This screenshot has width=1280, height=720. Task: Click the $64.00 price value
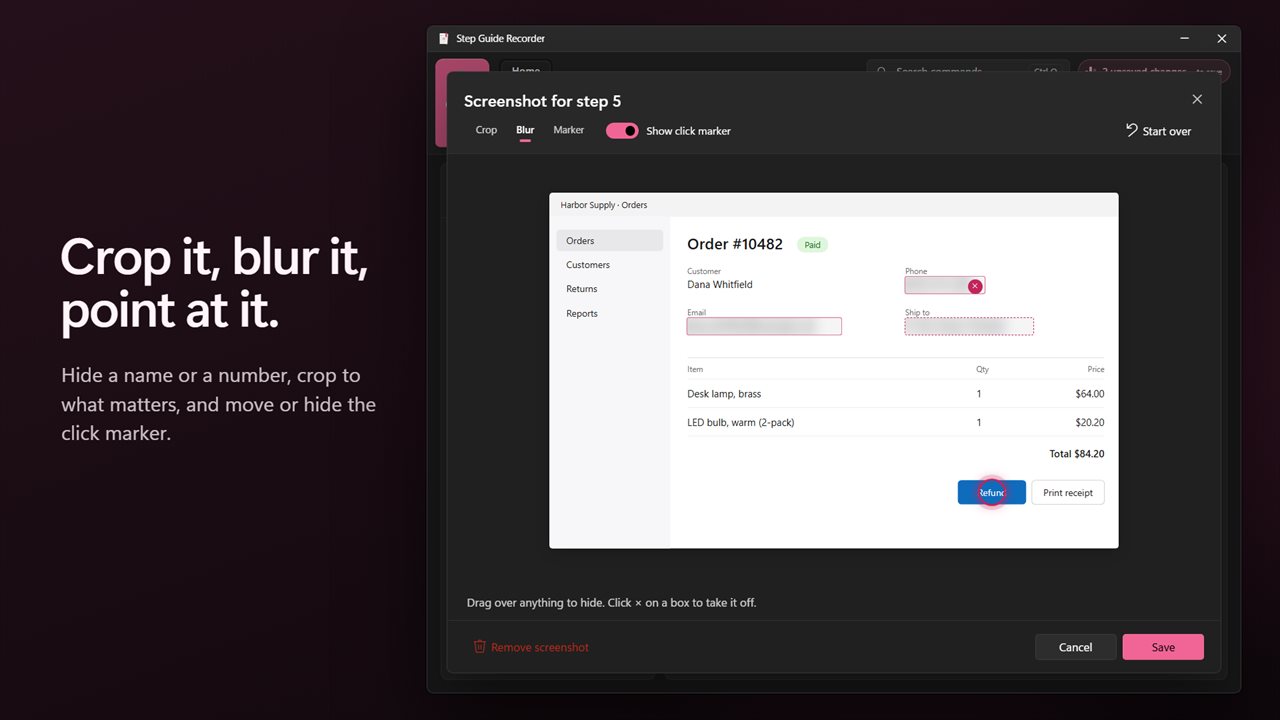click(1090, 394)
